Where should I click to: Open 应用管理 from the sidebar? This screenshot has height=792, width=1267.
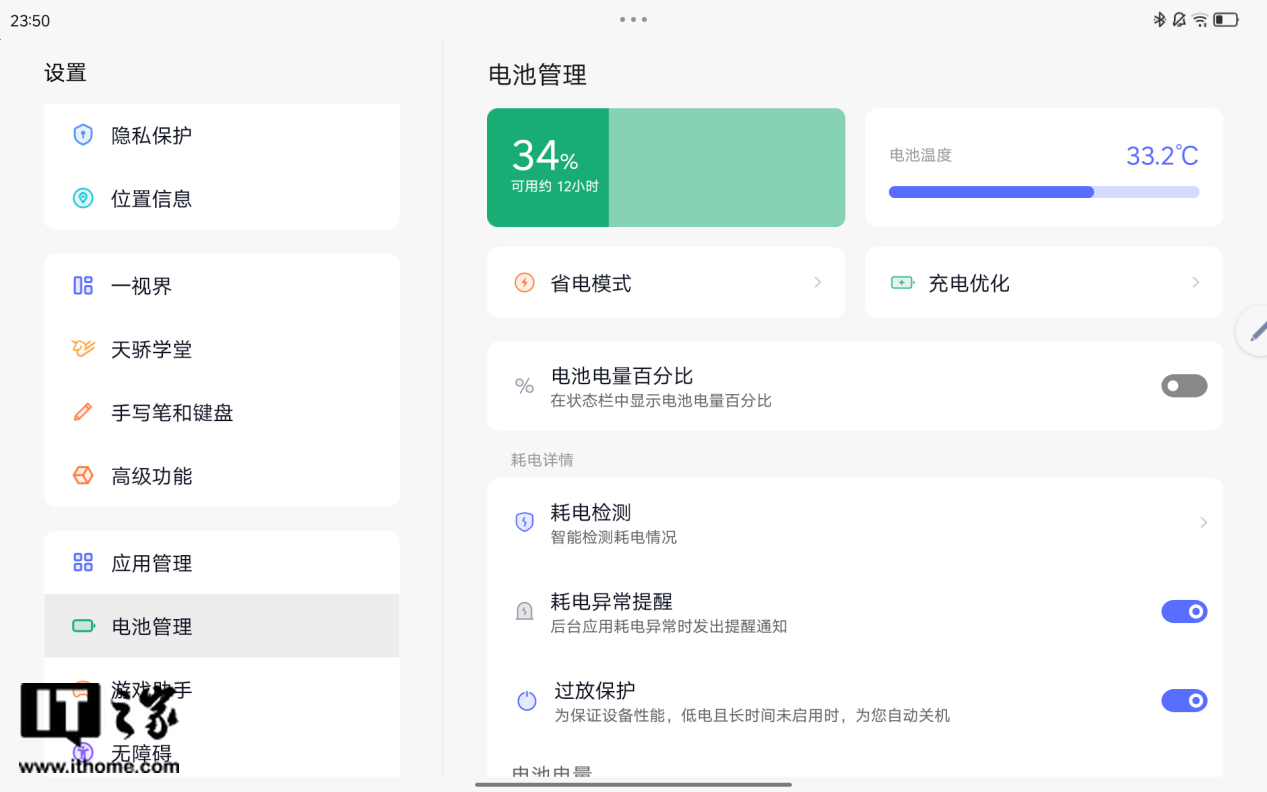click(x=221, y=563)
